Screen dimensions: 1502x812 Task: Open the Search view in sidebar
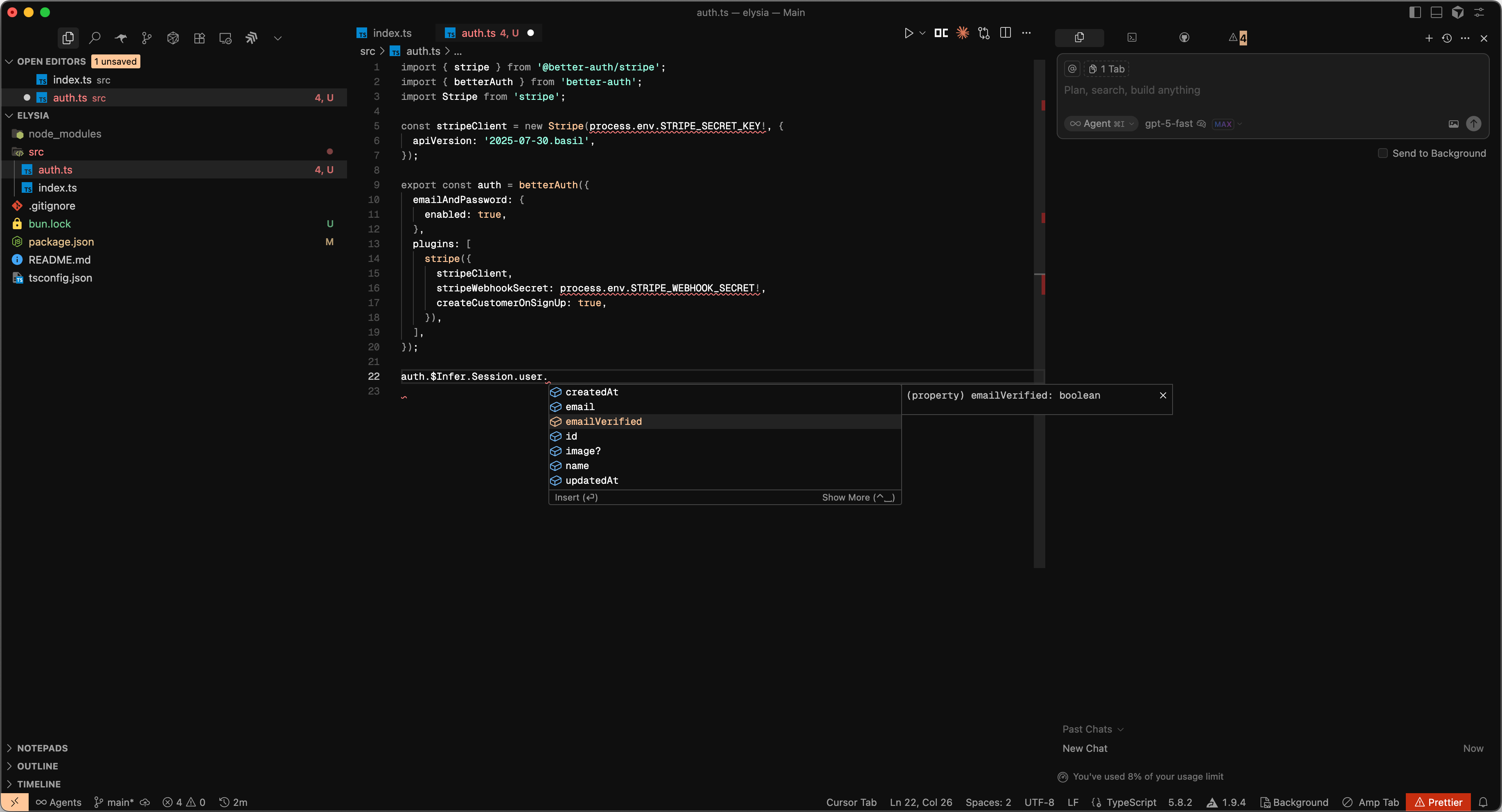(95, 38)
